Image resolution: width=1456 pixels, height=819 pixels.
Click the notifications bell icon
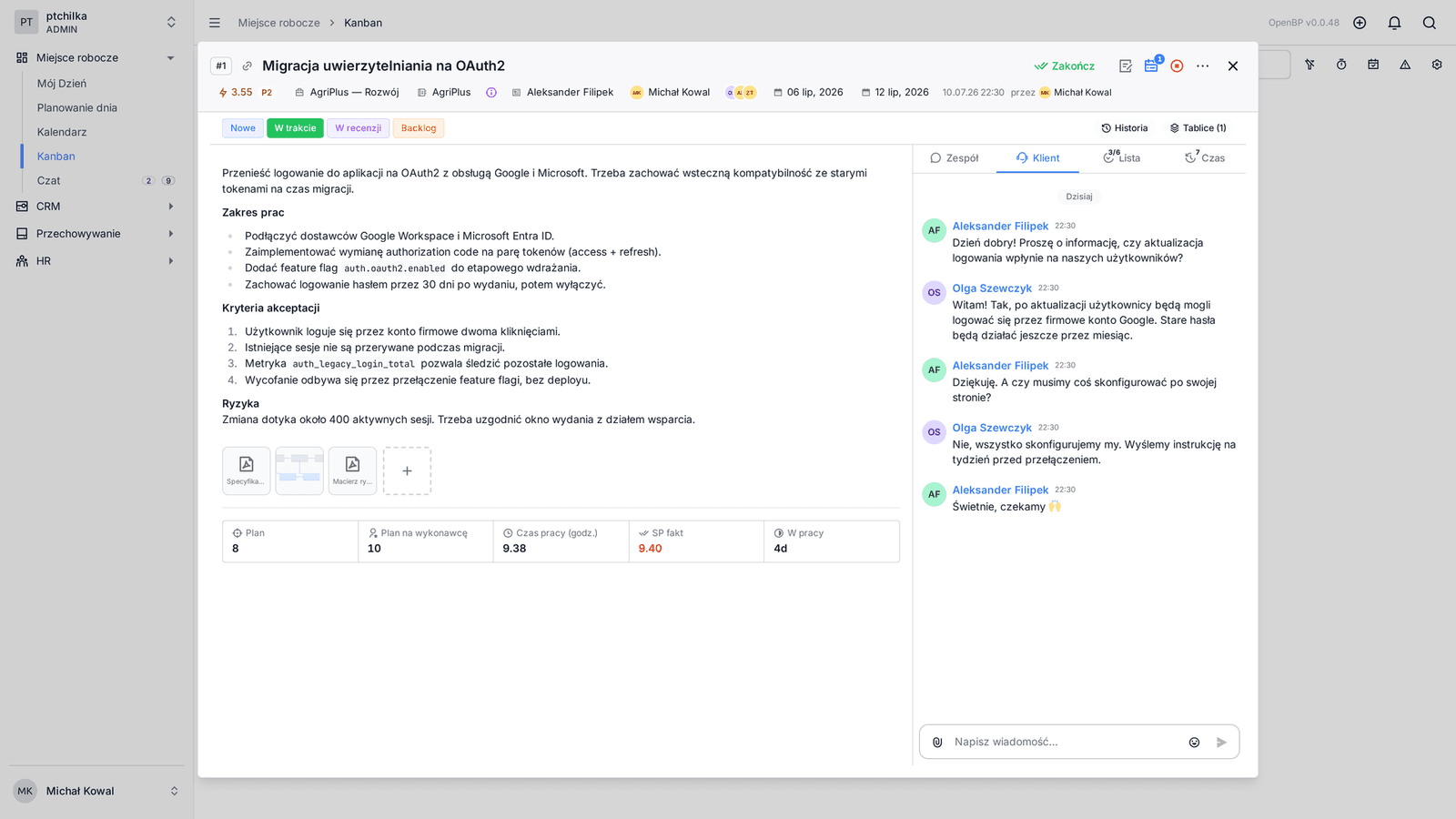(1394, 23)
